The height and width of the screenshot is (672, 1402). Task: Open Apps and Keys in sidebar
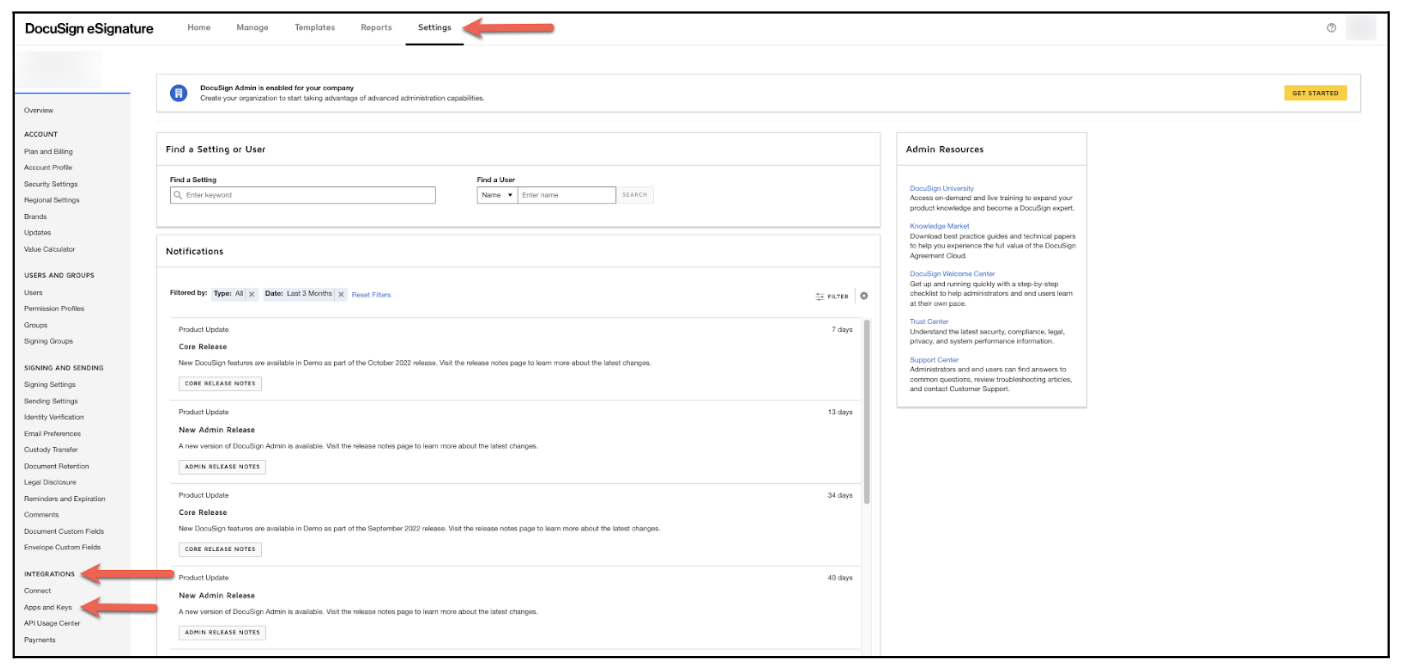pos(48,607)
